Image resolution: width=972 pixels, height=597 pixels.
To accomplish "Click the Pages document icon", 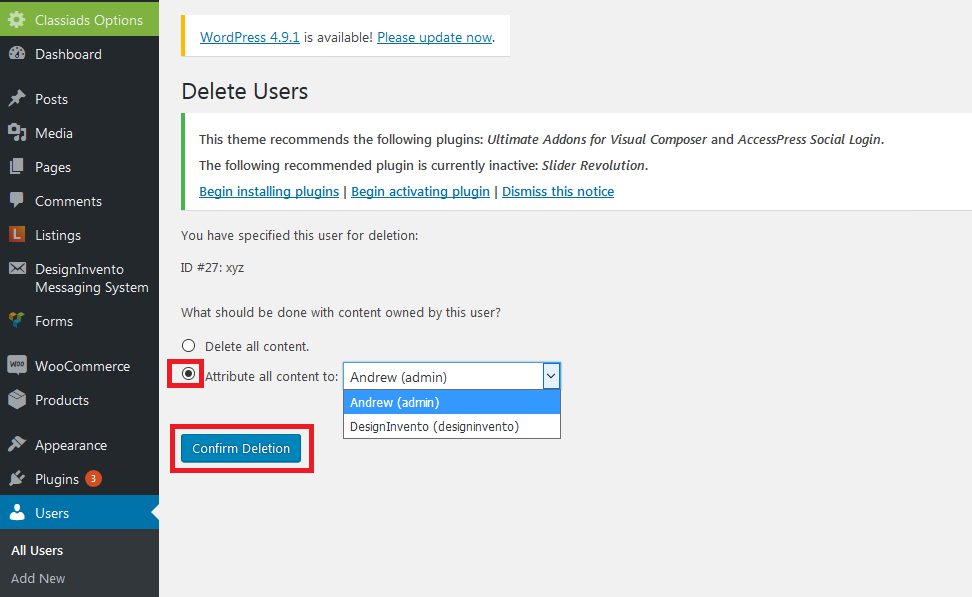I will [x=17, y=167].
